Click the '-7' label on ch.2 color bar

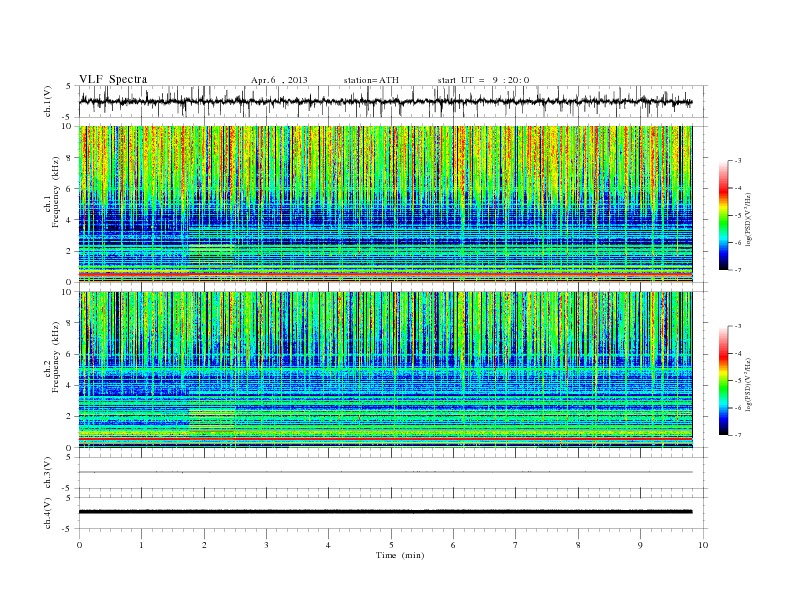pos(737,435)
